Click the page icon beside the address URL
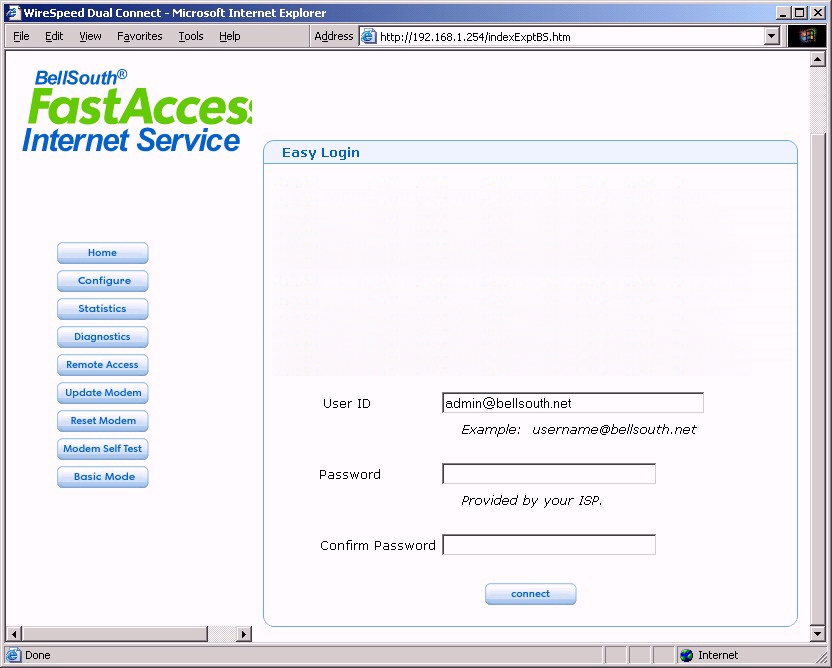832x668 pixels. tap(368, 37)
